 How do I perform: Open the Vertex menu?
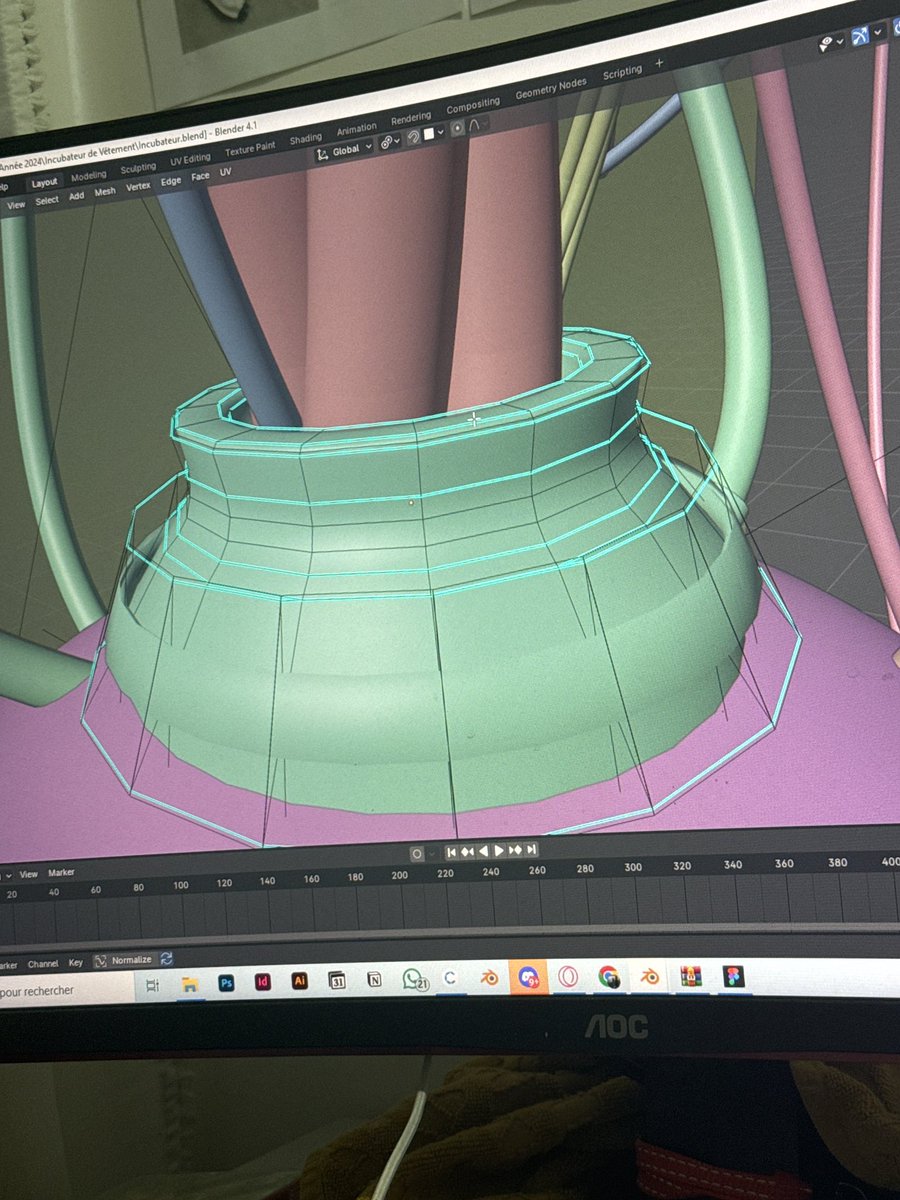point(138,186)
